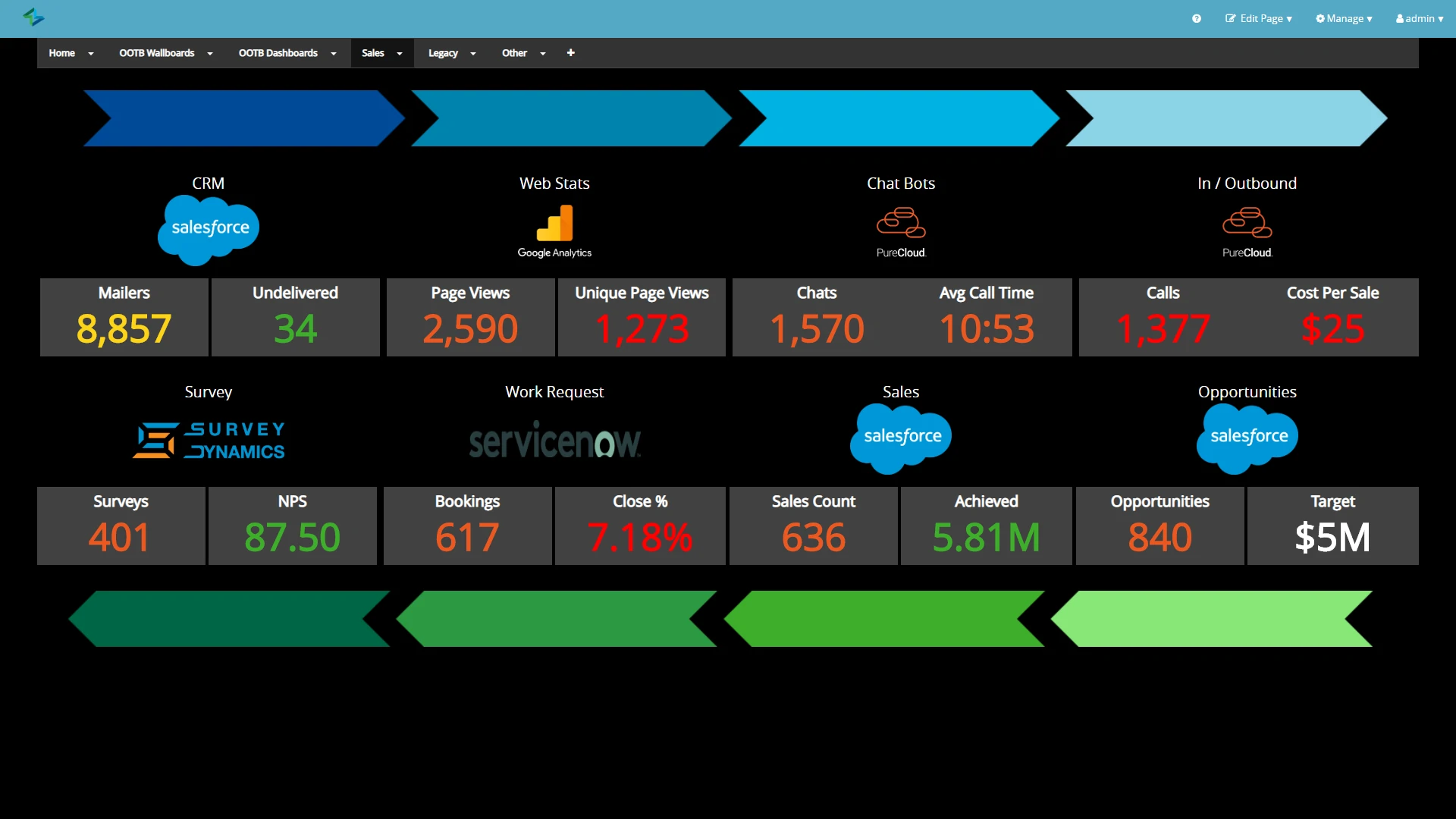
Task: Click the dark blue top arrow banner
Action: [244, 118]
